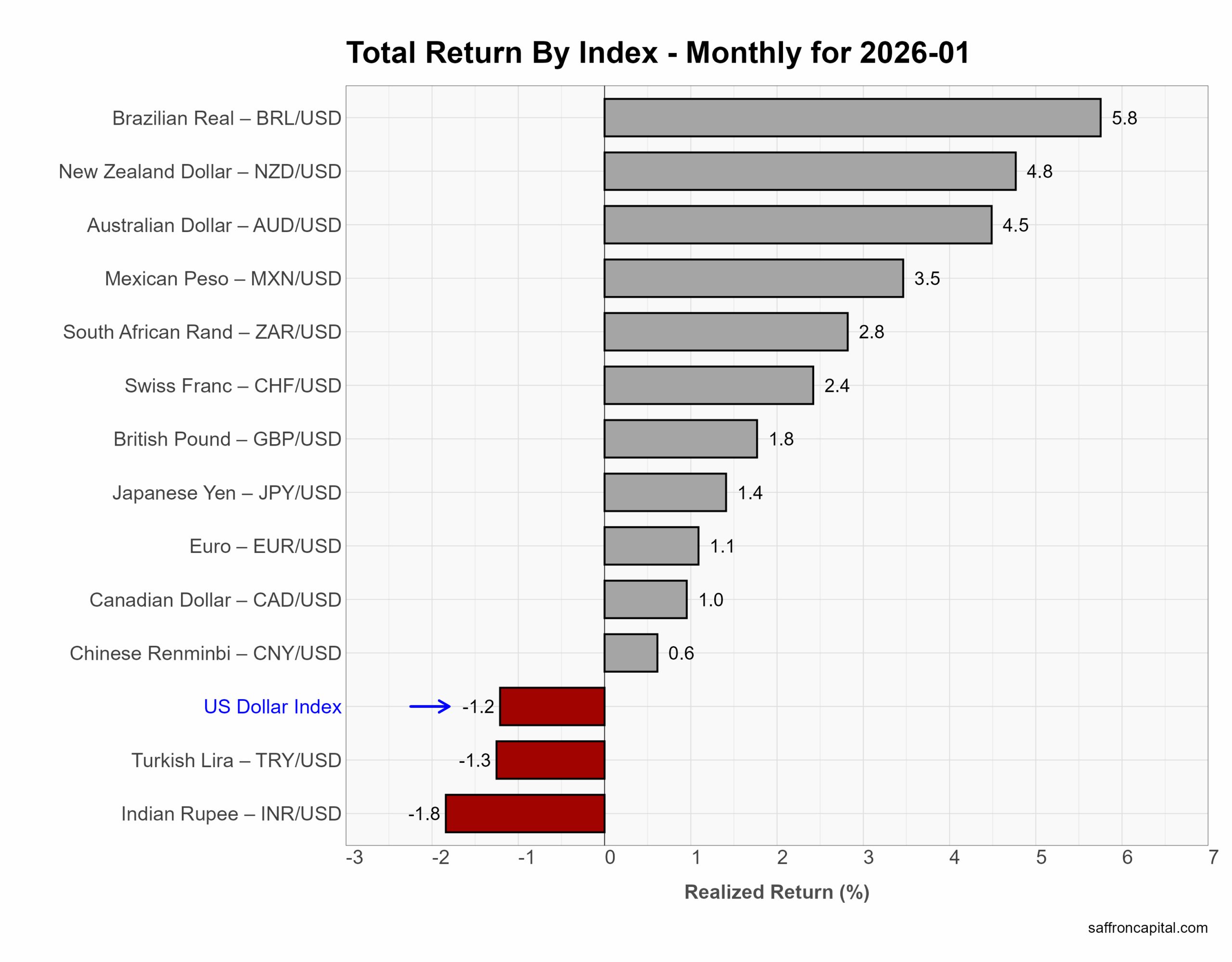Screen dimensions: 1232x962
Task: Select the red Indian Rupee bar
Action: [x=525, y=814]
